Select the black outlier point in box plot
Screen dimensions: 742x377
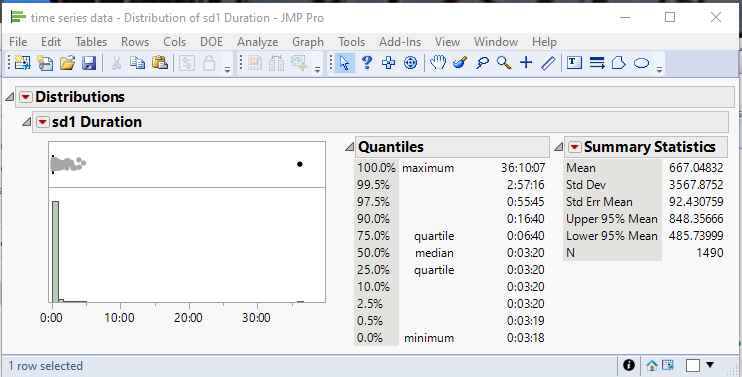(300, 164)
